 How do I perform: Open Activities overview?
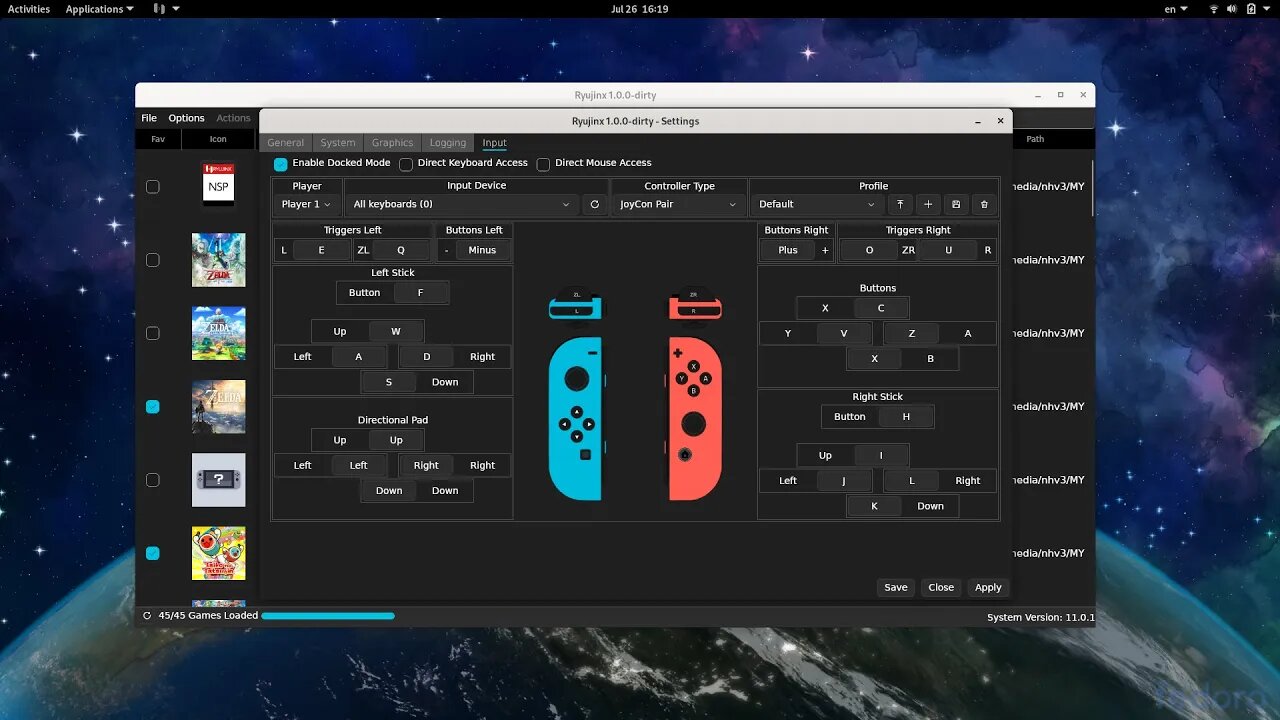coord(29,9)
